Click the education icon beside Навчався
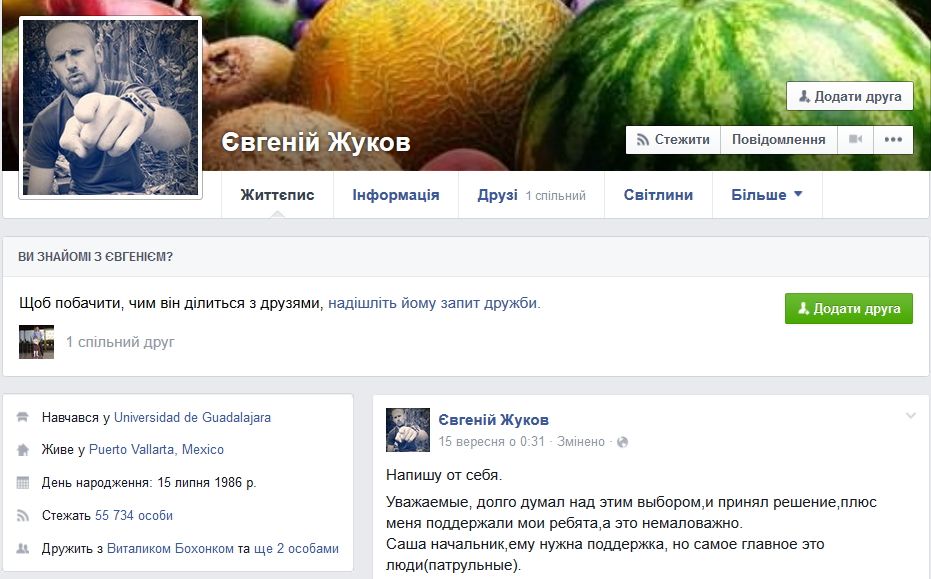931x579 pixels. 23,417
